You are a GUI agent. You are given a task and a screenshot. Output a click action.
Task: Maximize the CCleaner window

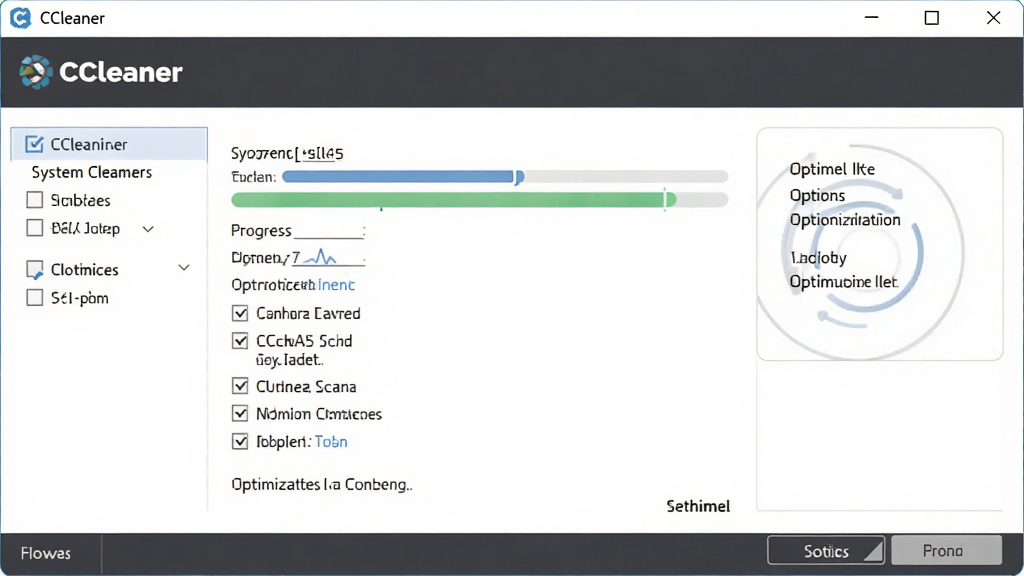932,18
